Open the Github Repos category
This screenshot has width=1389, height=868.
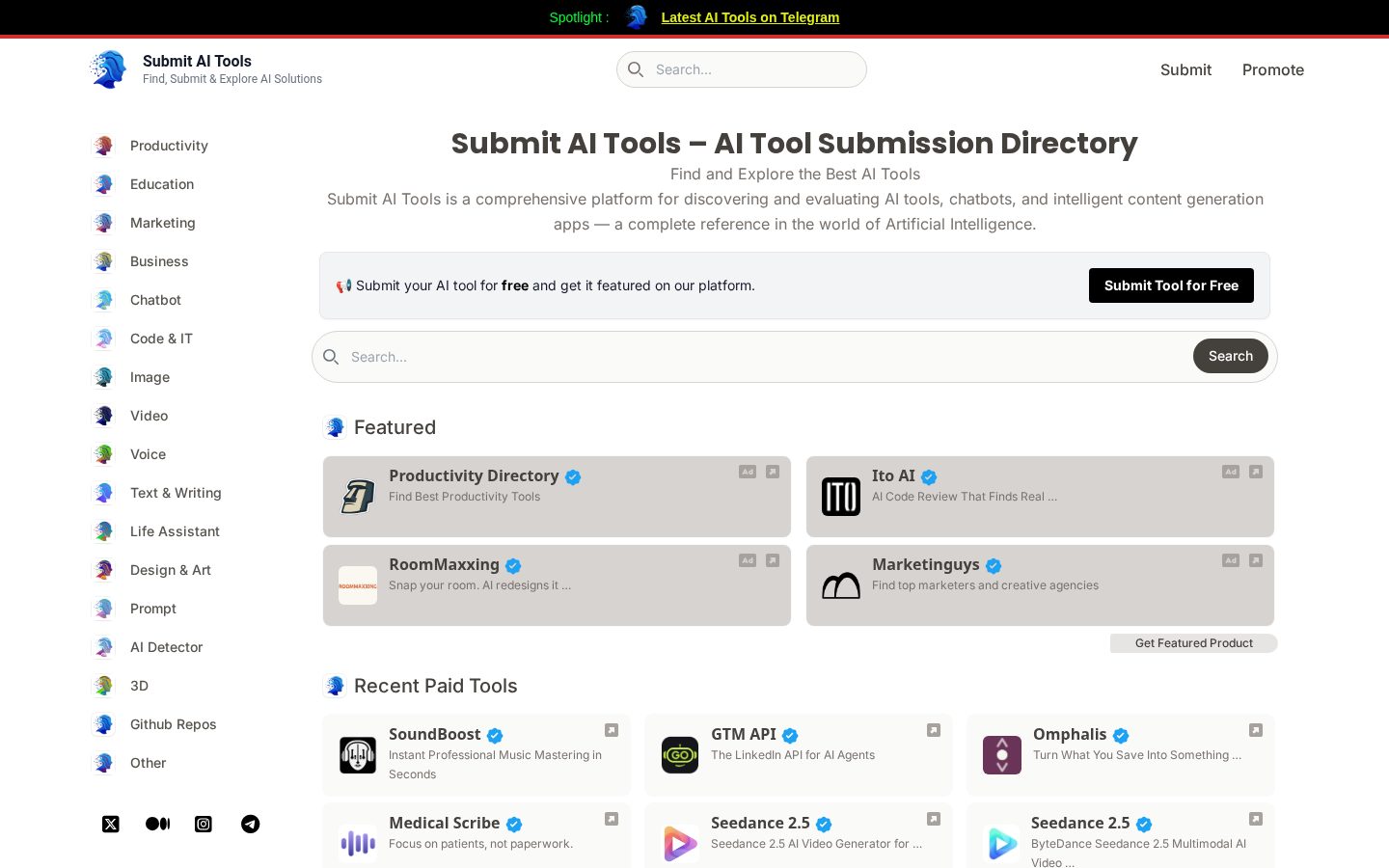(173, 724)
